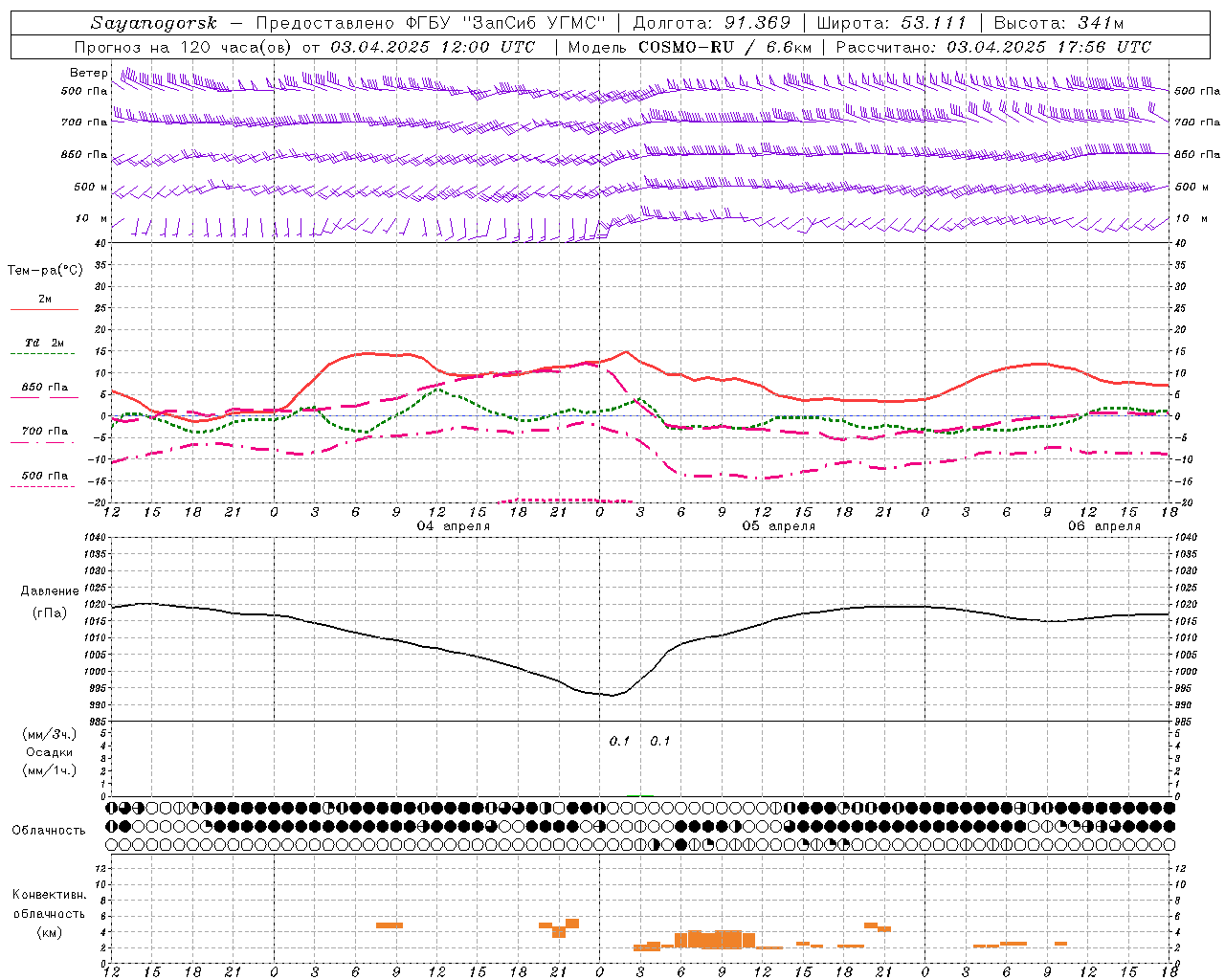Click the 'Облачность' cloudiness label
This screenshot has width=1225, height=980.
click(x=49, y=830)
